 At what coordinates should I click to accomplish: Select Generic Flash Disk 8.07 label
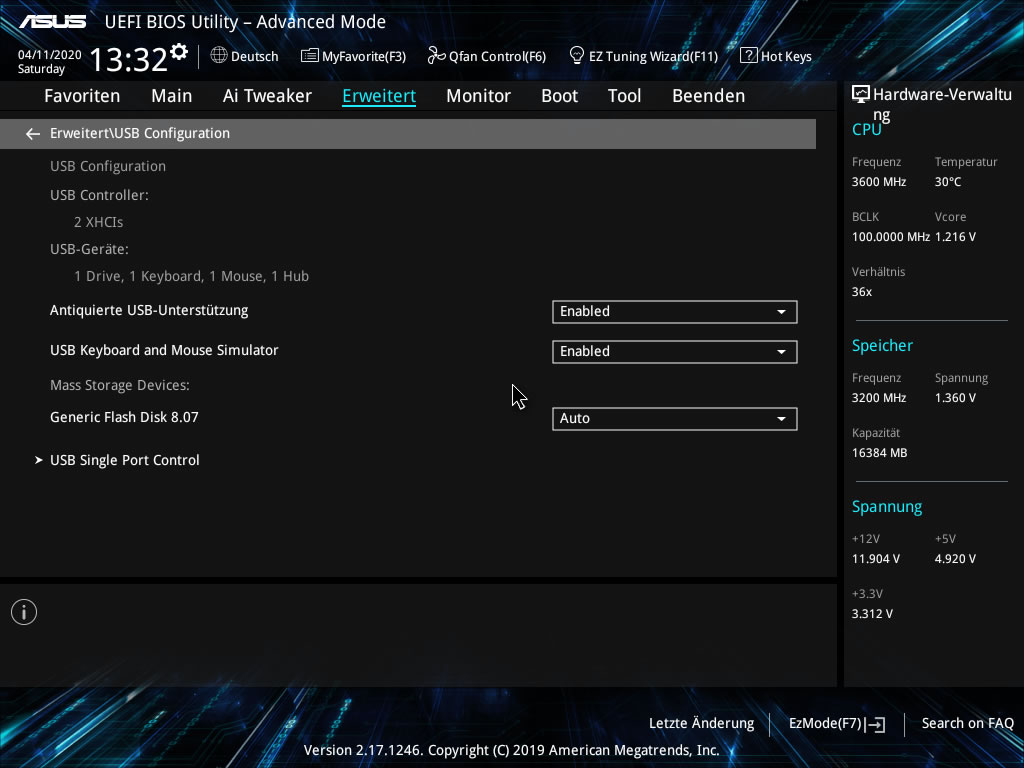pyautogui.click(x=124, y=417)
